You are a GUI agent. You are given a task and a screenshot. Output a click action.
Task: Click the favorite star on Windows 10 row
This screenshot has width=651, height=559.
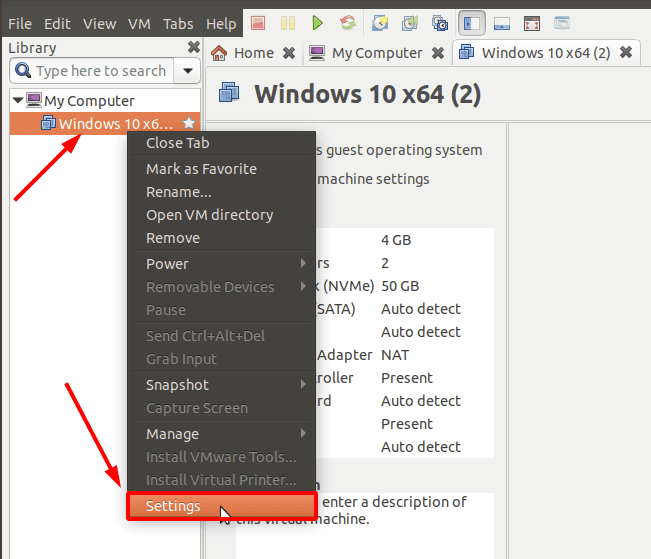point(189,123)
